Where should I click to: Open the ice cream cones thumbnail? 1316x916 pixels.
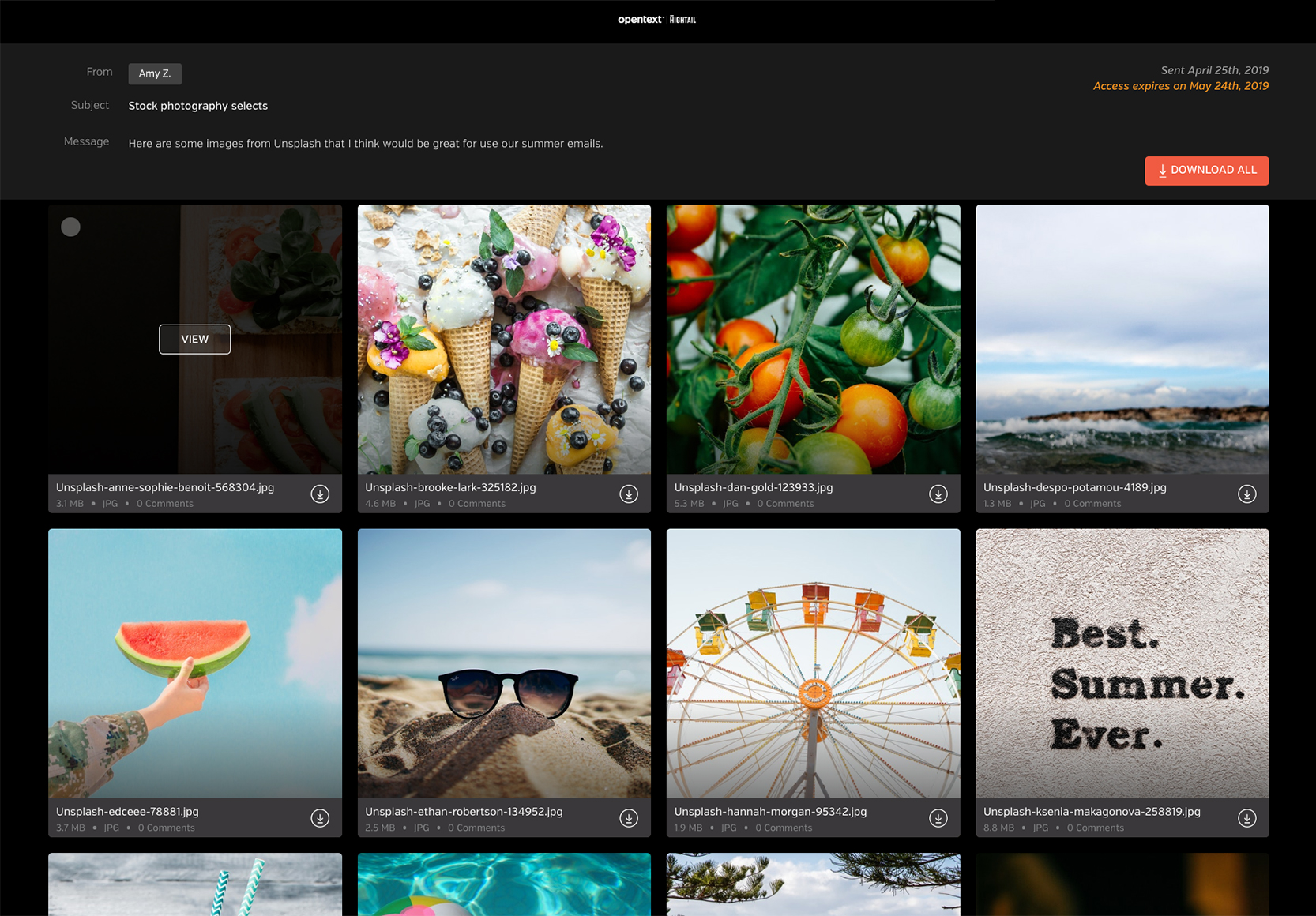[x=504, y=340]
